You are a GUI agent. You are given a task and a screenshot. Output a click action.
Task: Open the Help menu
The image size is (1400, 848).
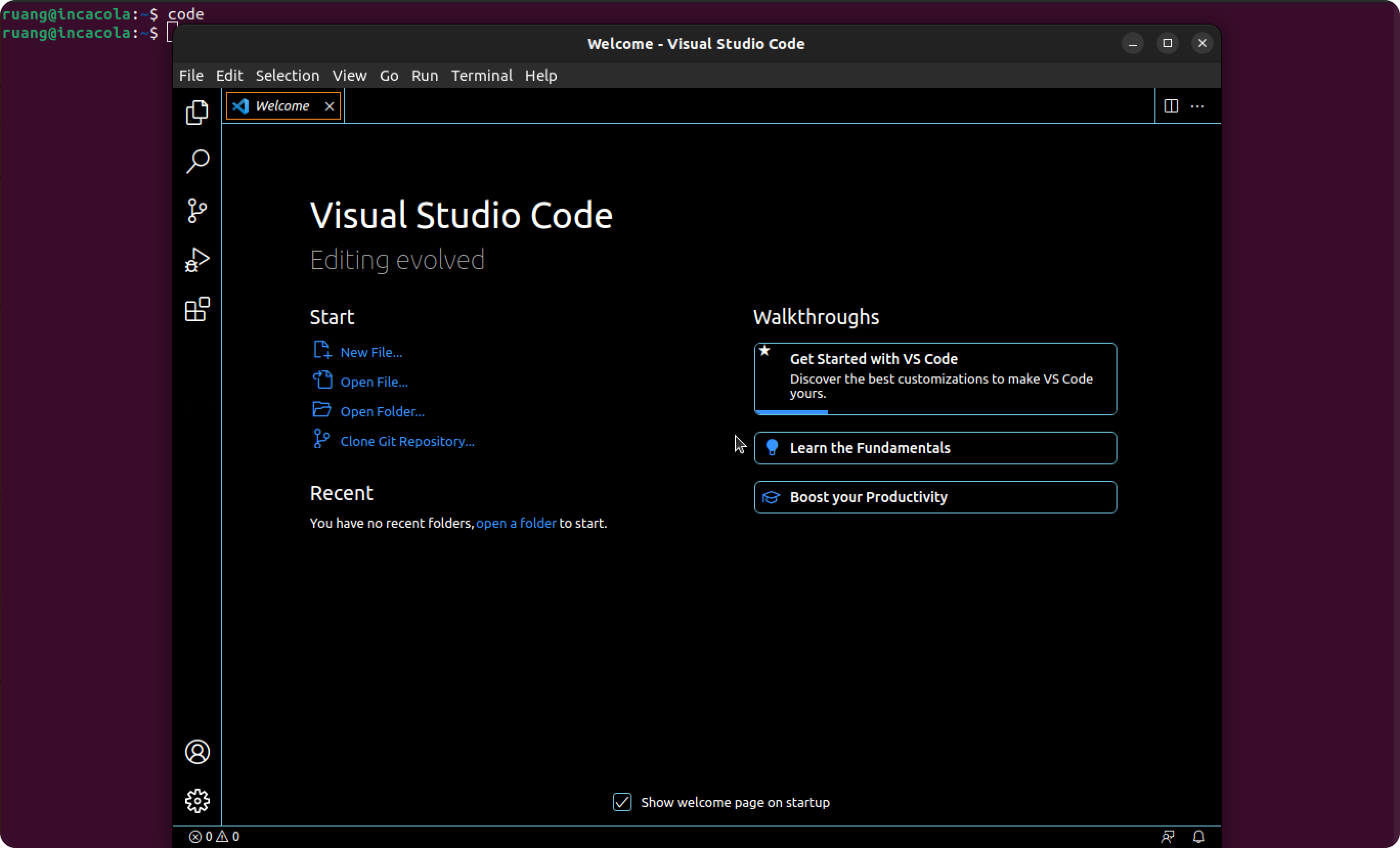click(541, 76)
